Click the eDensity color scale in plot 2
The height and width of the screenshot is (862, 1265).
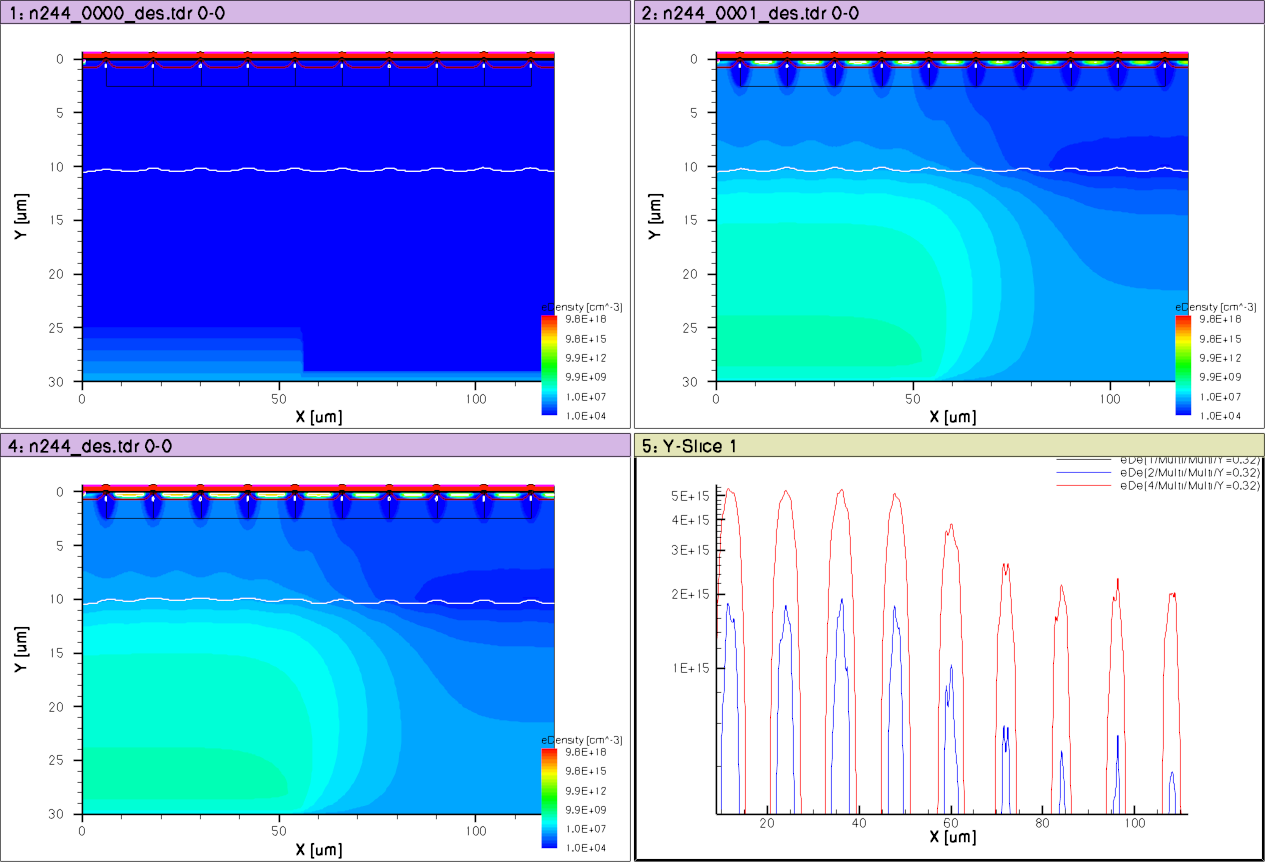tap(1183, 364)
